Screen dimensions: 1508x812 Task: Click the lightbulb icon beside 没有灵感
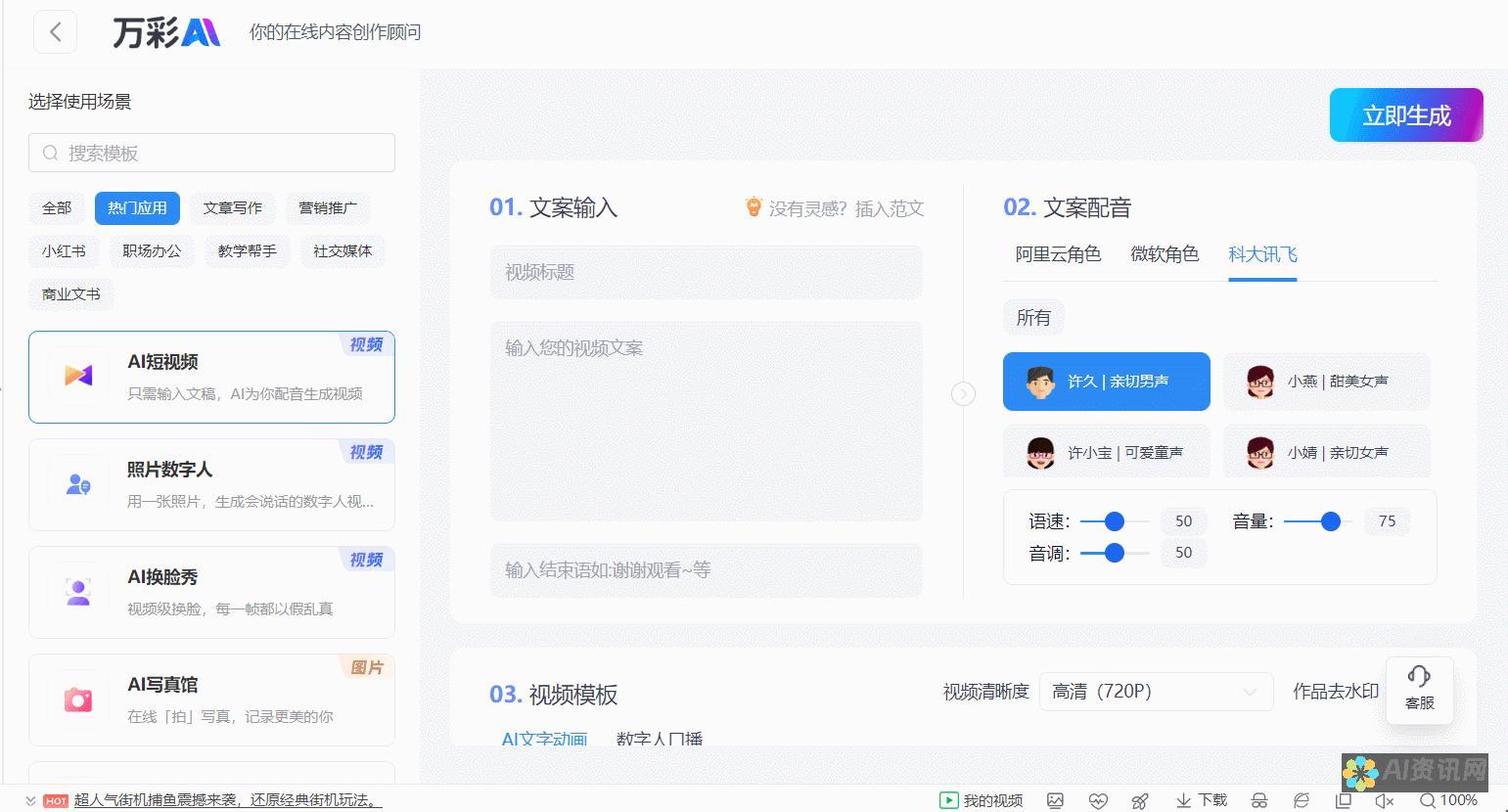click(754, 207)
